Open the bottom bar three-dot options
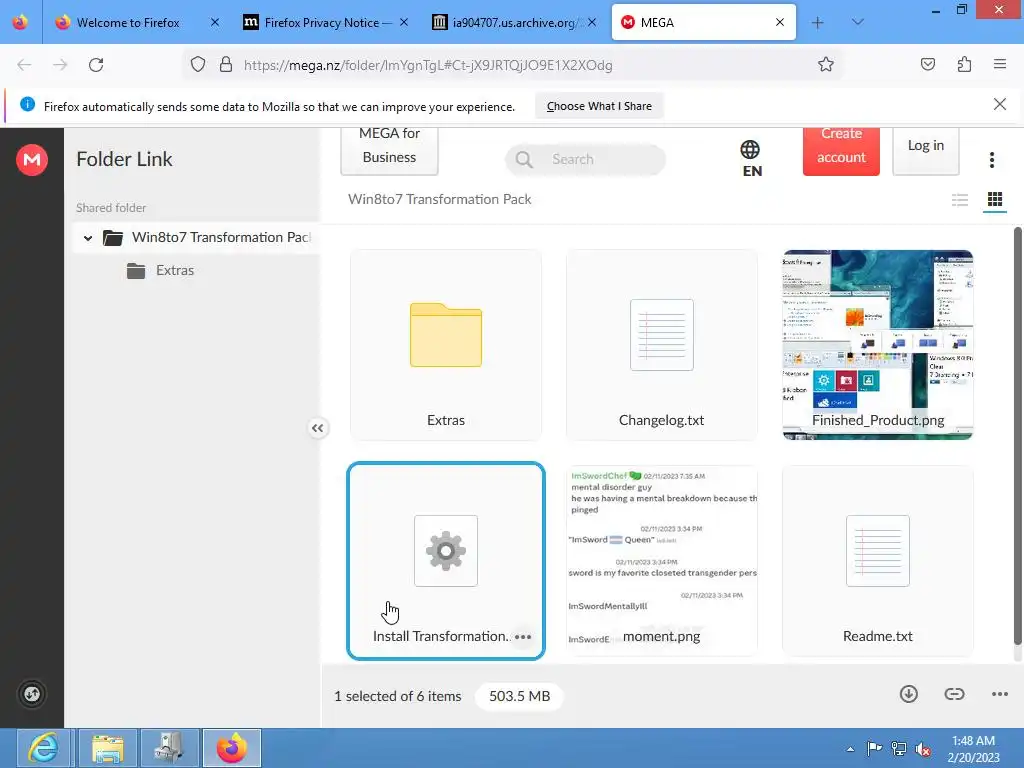The width and height of the screenshot is (1024, 768). 1000,694
